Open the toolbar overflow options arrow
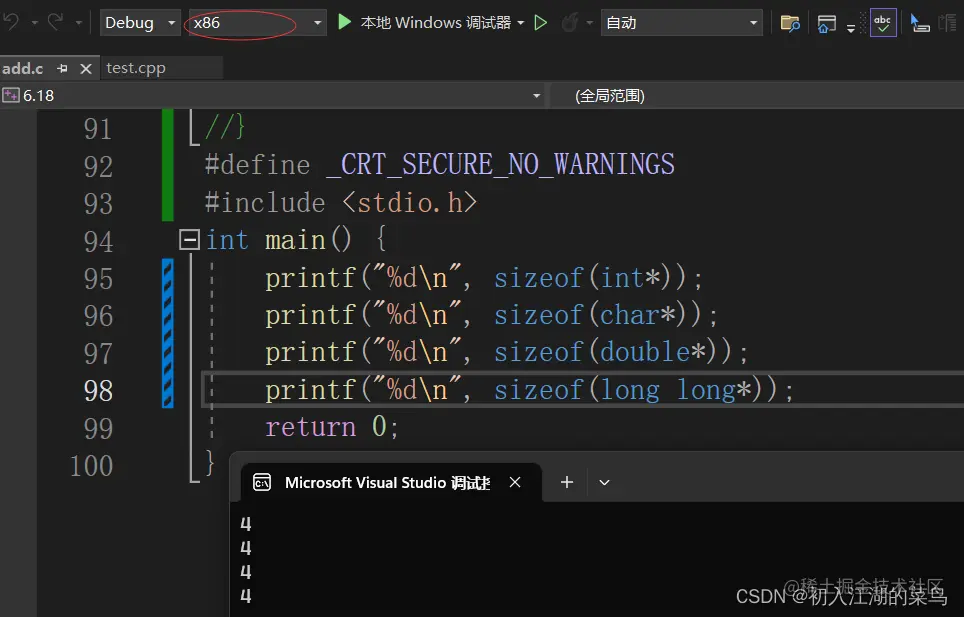This screenshot has height=617, width=964. [x=851, y=28]
